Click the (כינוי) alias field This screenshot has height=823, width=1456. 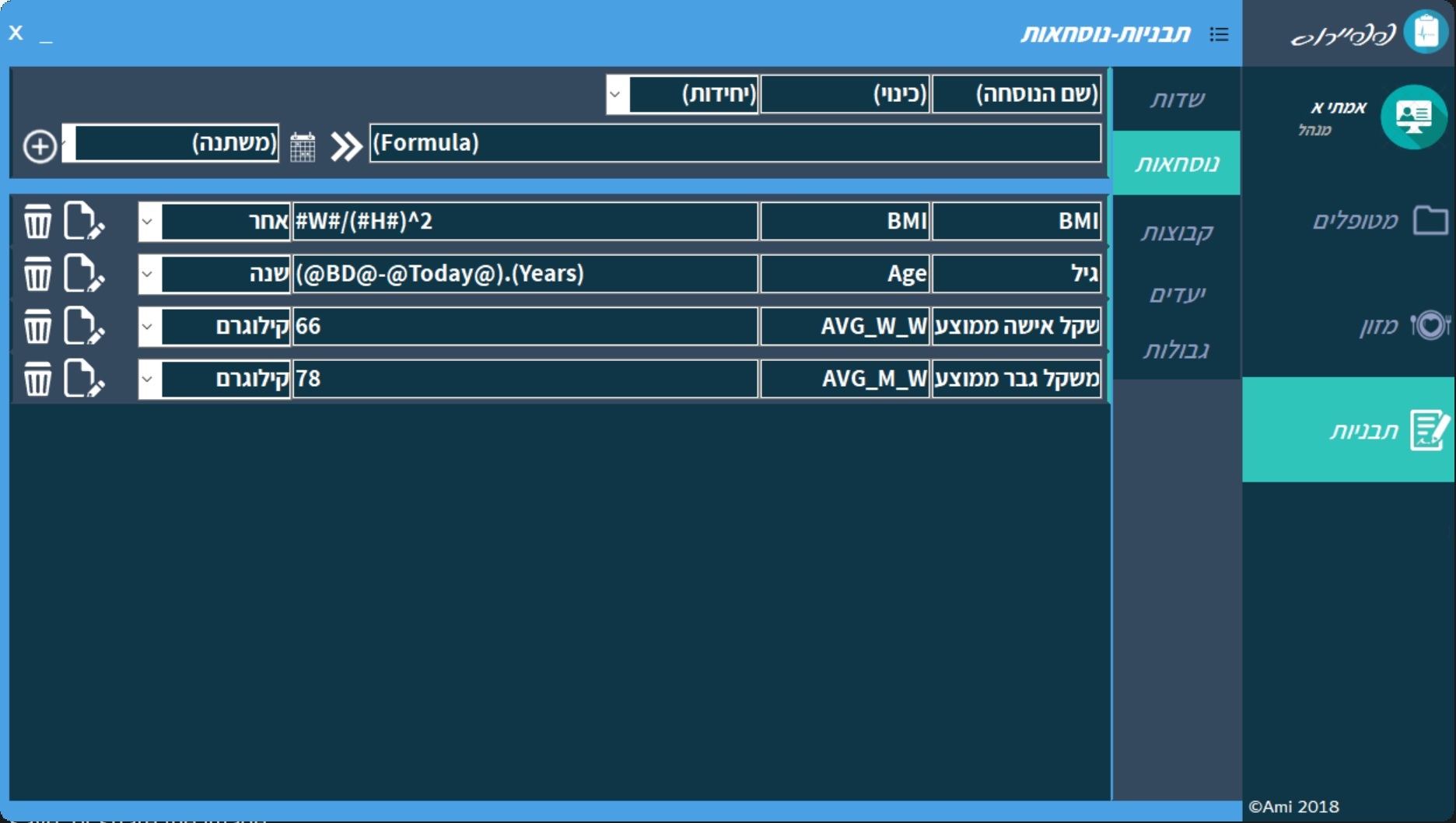pyautogui.click(x=845, y=95)
